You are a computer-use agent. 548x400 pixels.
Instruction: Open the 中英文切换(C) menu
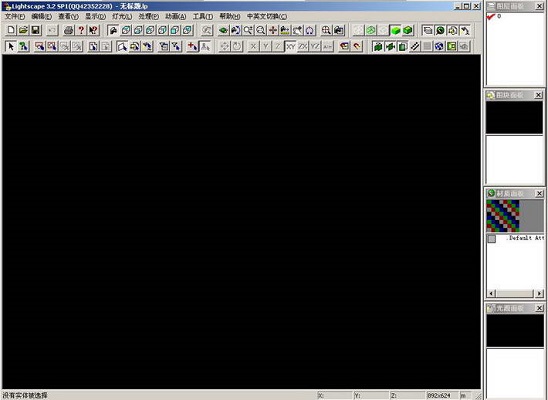[267, 16]
